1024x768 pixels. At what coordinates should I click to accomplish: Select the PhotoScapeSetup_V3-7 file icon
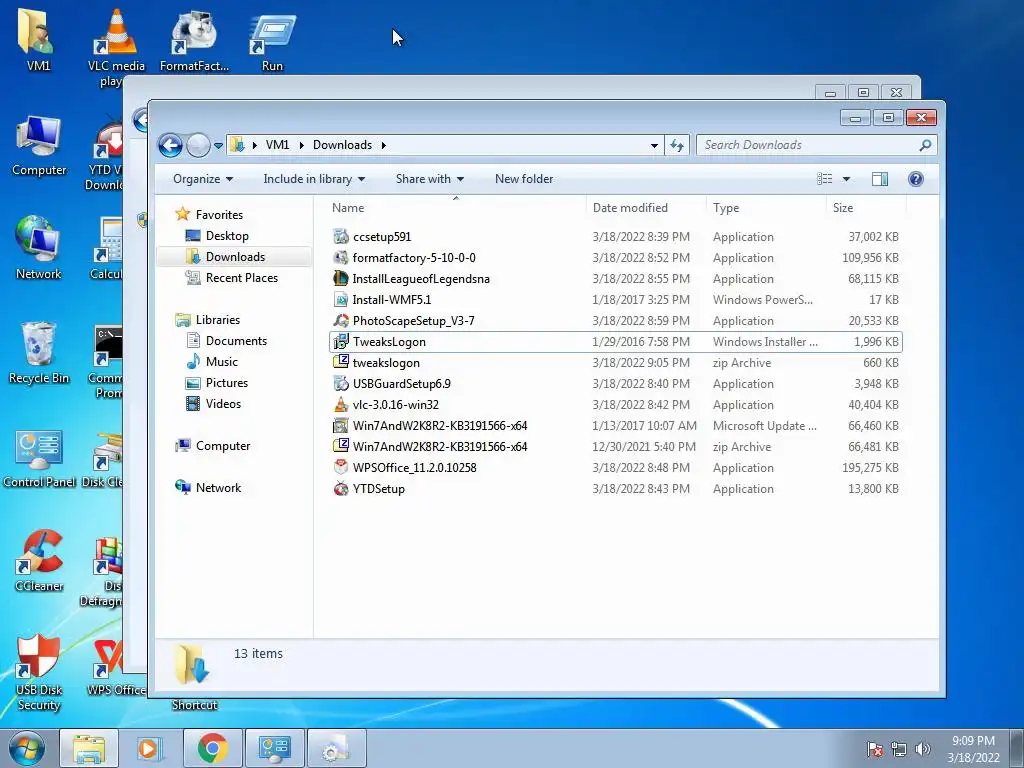click(341, 321)
